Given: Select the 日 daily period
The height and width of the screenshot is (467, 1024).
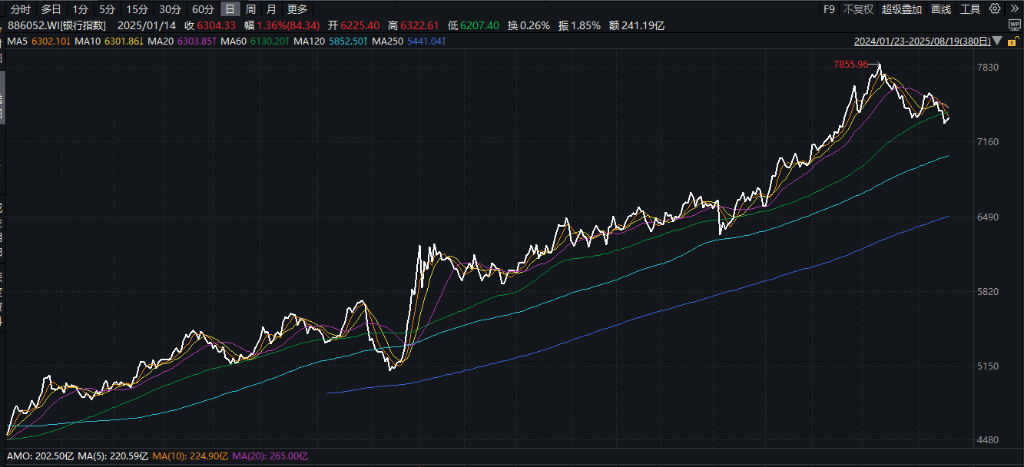Looking at the screenshot, I should [x=229, y=9].
